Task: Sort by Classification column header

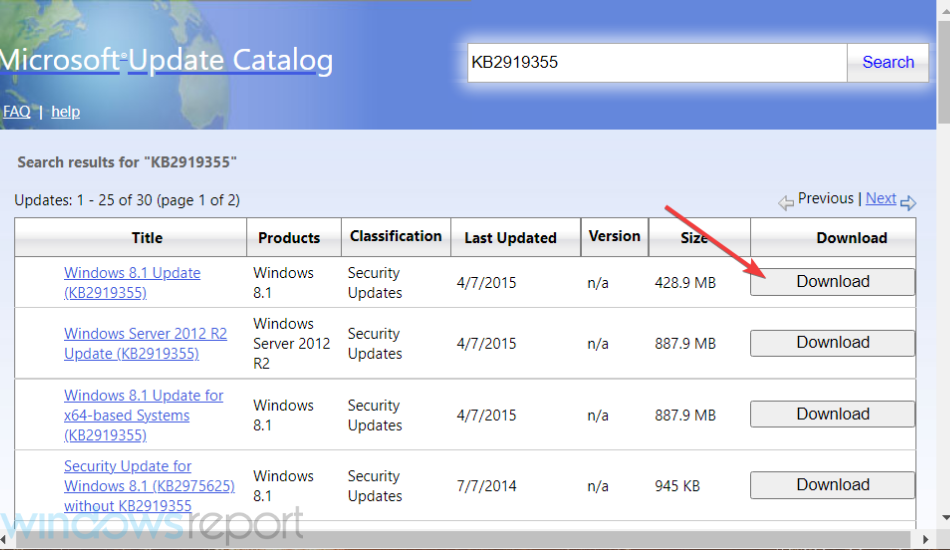Action: tap(396, 237)
